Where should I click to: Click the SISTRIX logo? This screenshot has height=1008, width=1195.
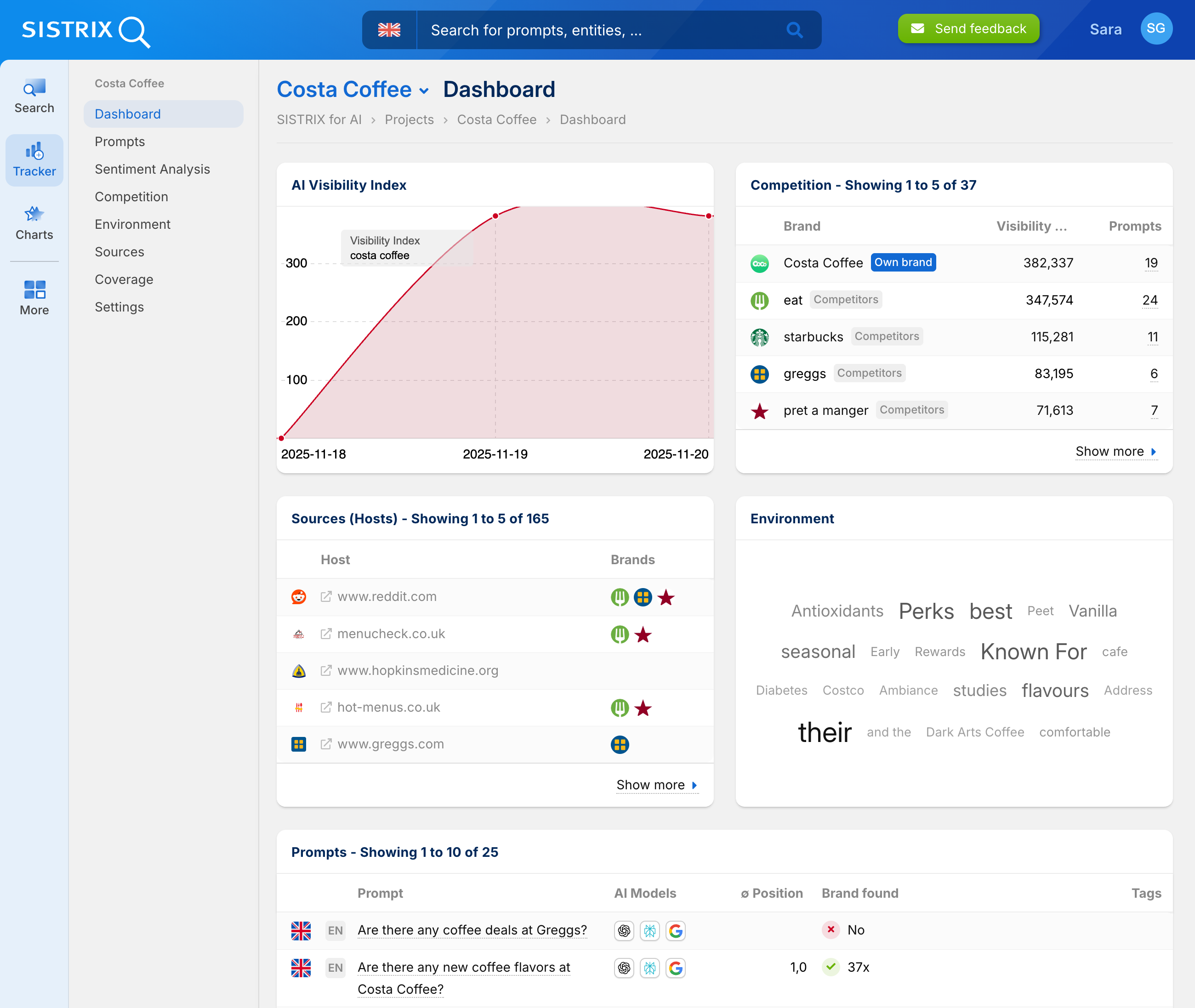point(85,30)
